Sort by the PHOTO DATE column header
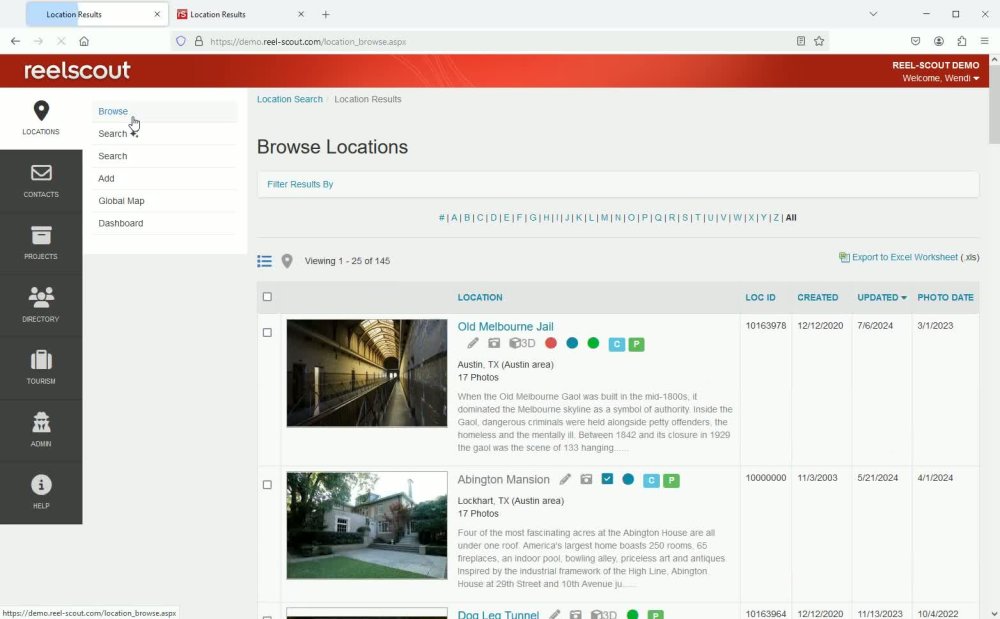This screenshot has height=619, width=1000. click(x=945, y=297)
